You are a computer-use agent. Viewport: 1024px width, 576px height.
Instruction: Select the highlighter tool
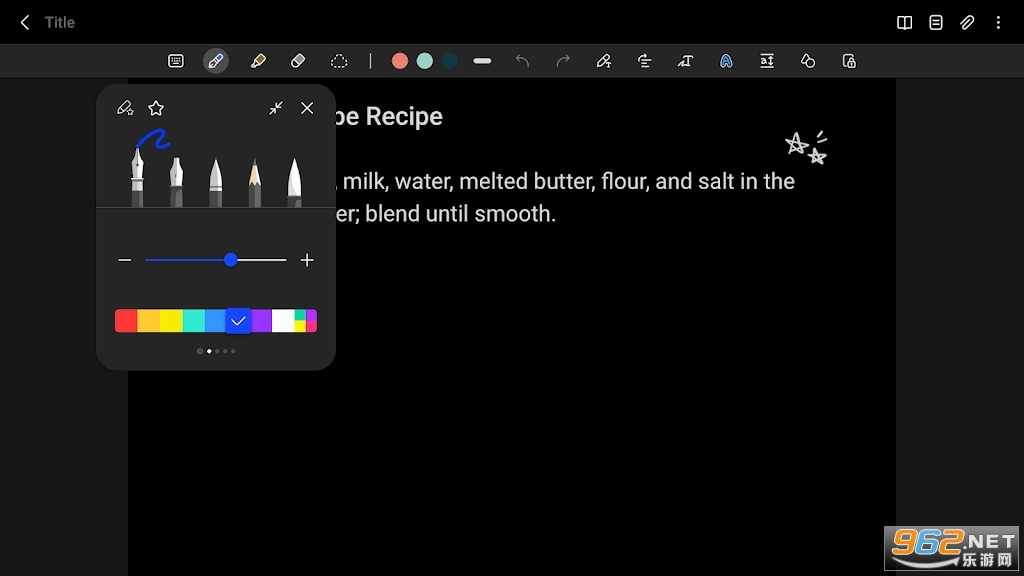click(258, 61)
